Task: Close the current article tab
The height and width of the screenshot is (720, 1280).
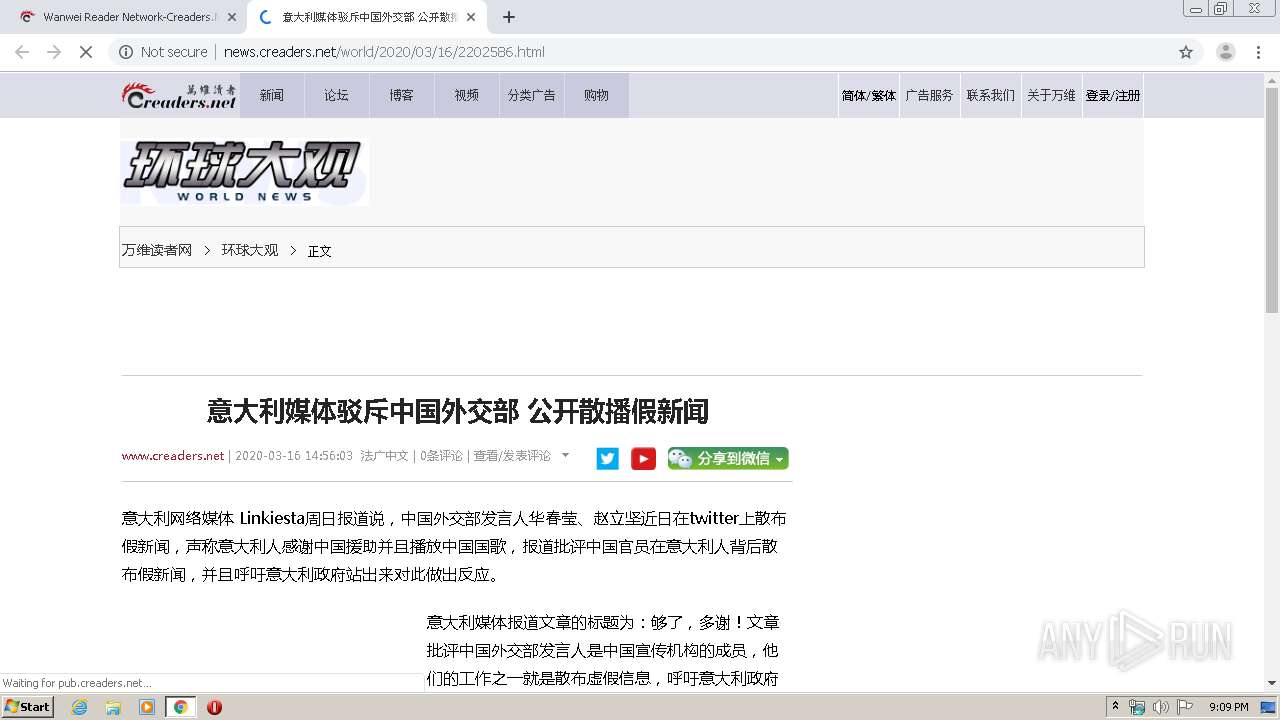Action: click(x=471, y=17)
